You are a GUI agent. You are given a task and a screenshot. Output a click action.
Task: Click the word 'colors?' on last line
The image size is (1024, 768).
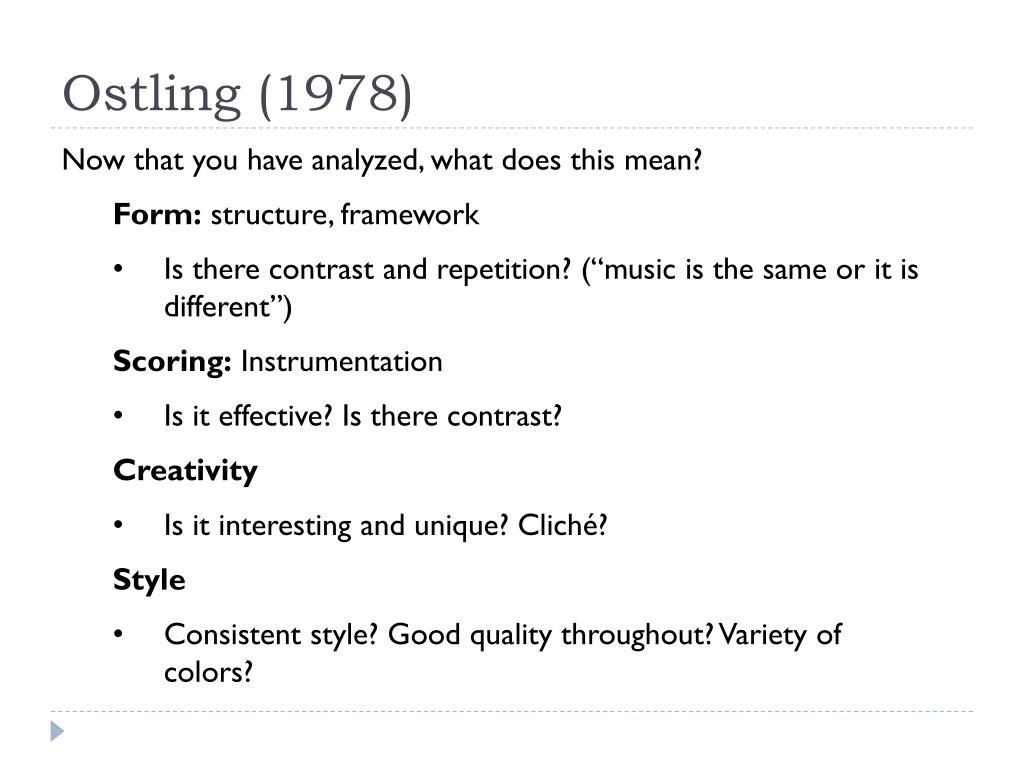point(208,672)
